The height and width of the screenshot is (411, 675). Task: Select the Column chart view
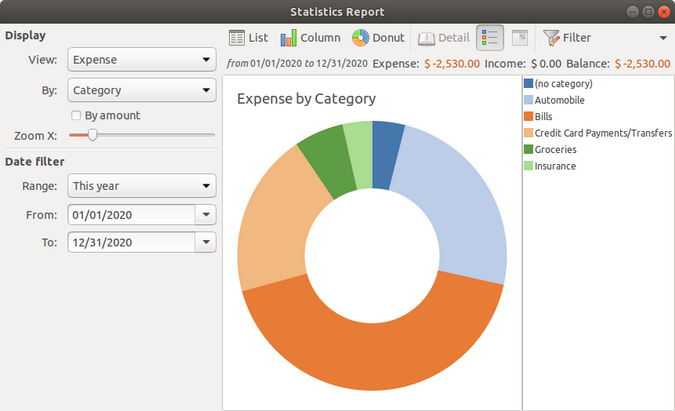click(310, 38)
